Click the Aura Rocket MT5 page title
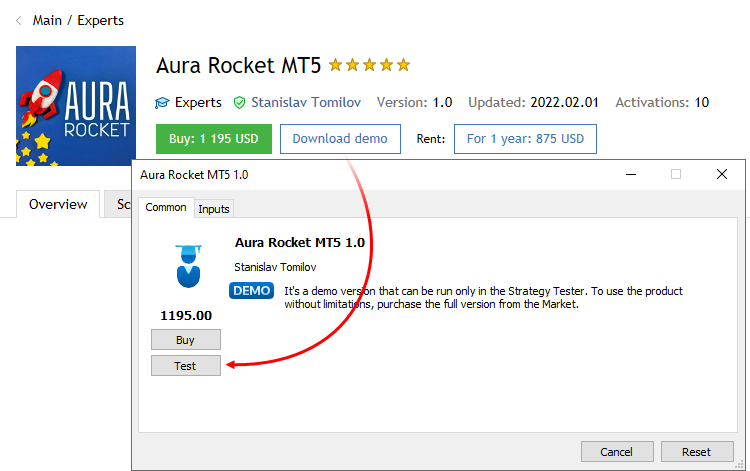The height and width of the screenshot is (471, 750). [238, 66]
